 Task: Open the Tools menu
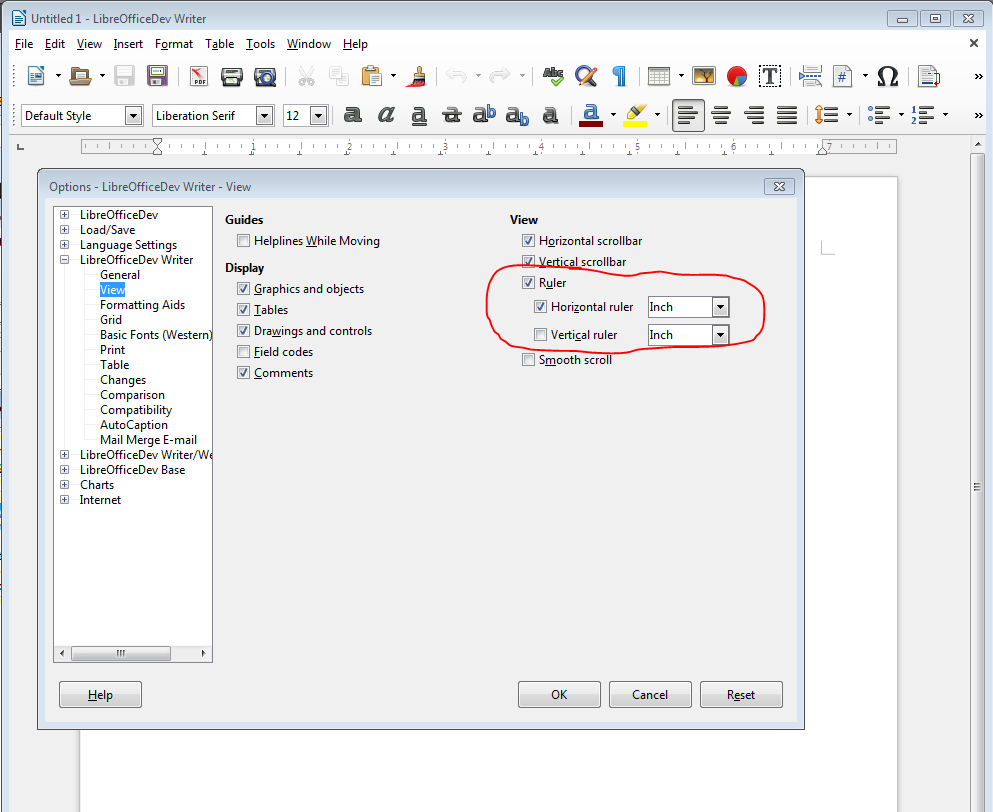(260, 44)
